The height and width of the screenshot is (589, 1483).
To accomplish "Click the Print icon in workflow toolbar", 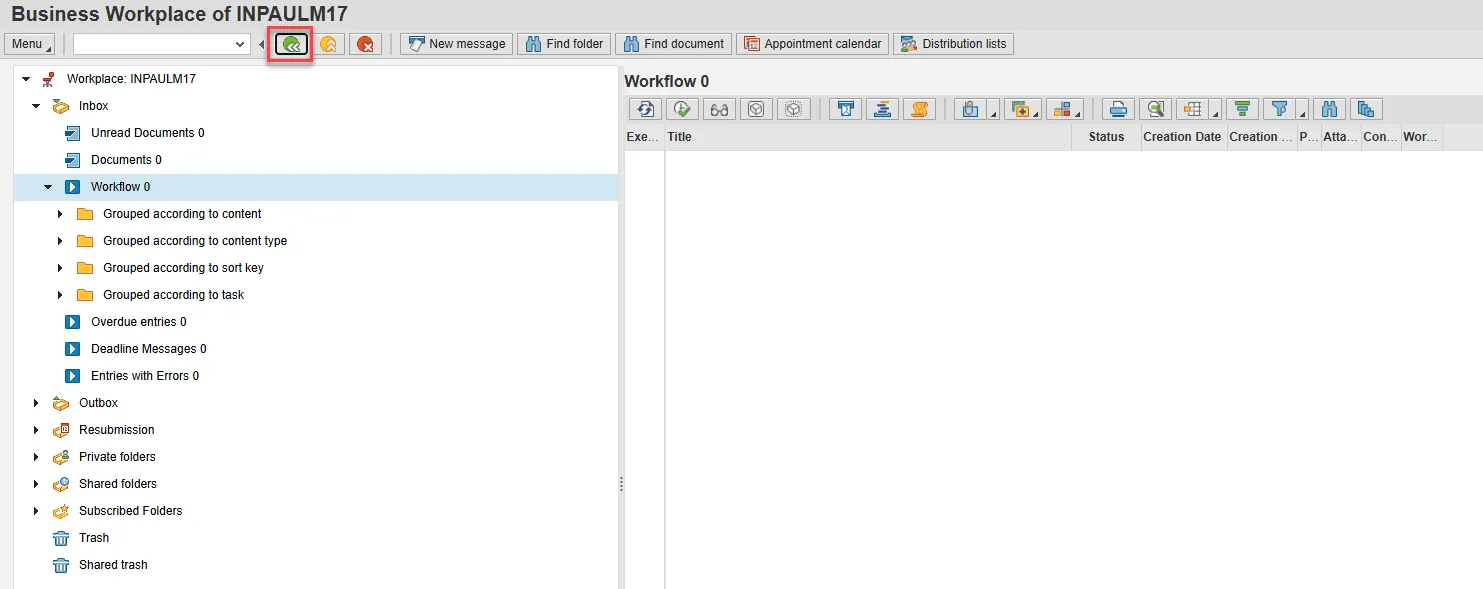I will tap(1118, 109).
